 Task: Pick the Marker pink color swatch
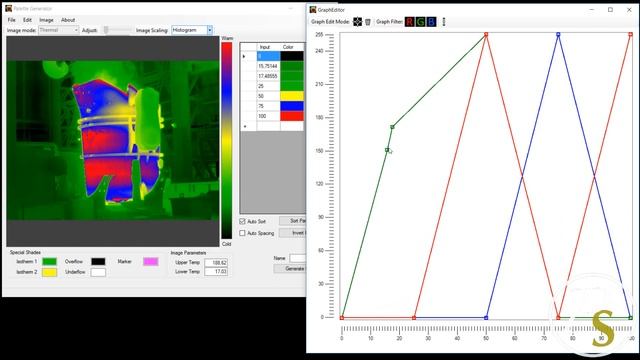pyautogui.click(x=151, y=262)
